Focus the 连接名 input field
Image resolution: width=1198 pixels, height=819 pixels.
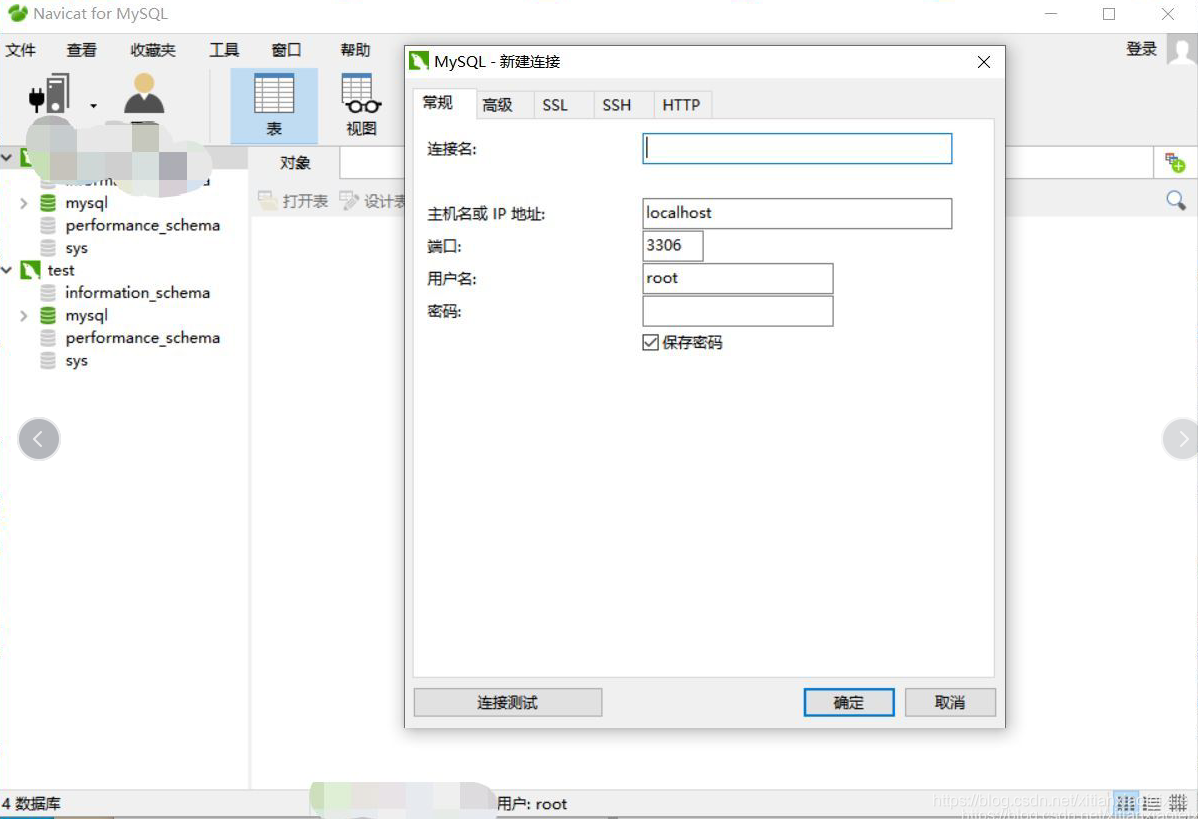point(797,148)
